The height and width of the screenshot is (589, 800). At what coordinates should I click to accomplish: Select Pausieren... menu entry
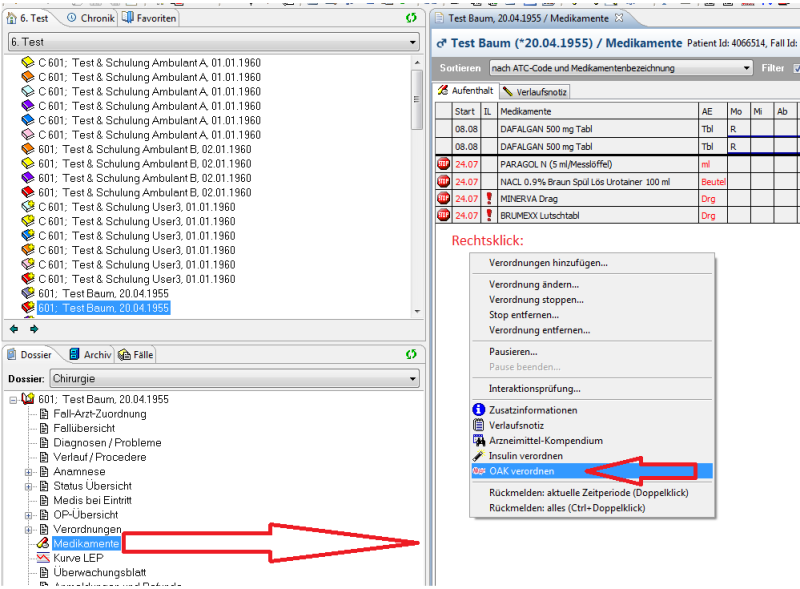513,352
